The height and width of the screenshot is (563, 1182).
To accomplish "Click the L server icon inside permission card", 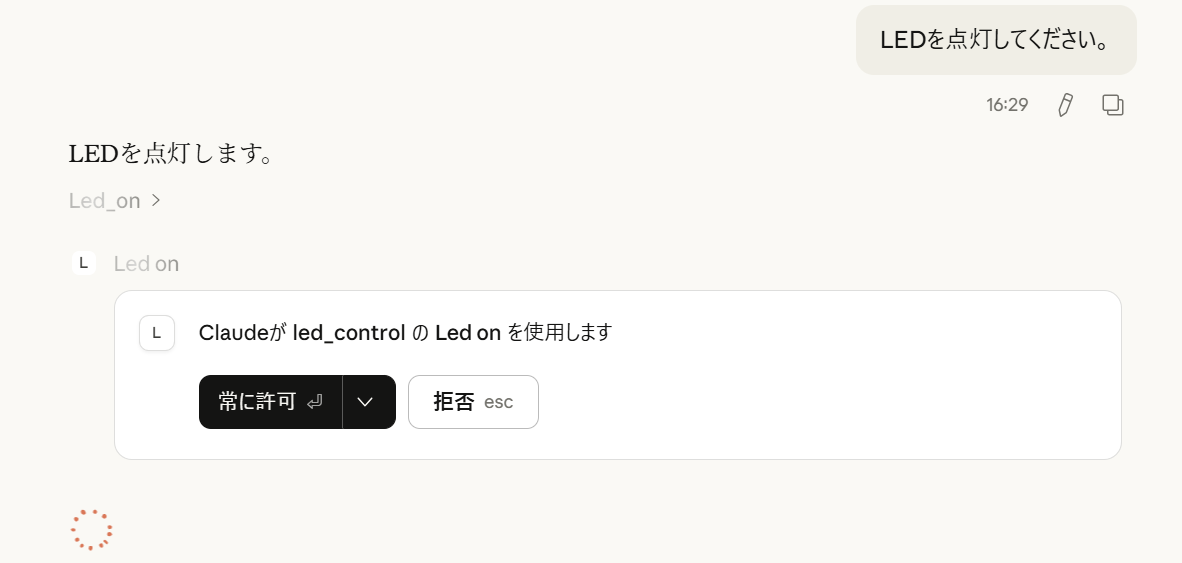I will (157, 333).
